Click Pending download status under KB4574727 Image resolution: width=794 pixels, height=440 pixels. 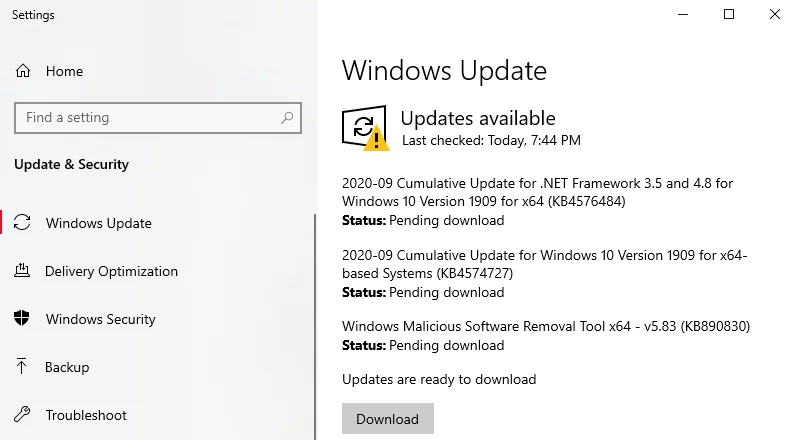pos(447,292)
